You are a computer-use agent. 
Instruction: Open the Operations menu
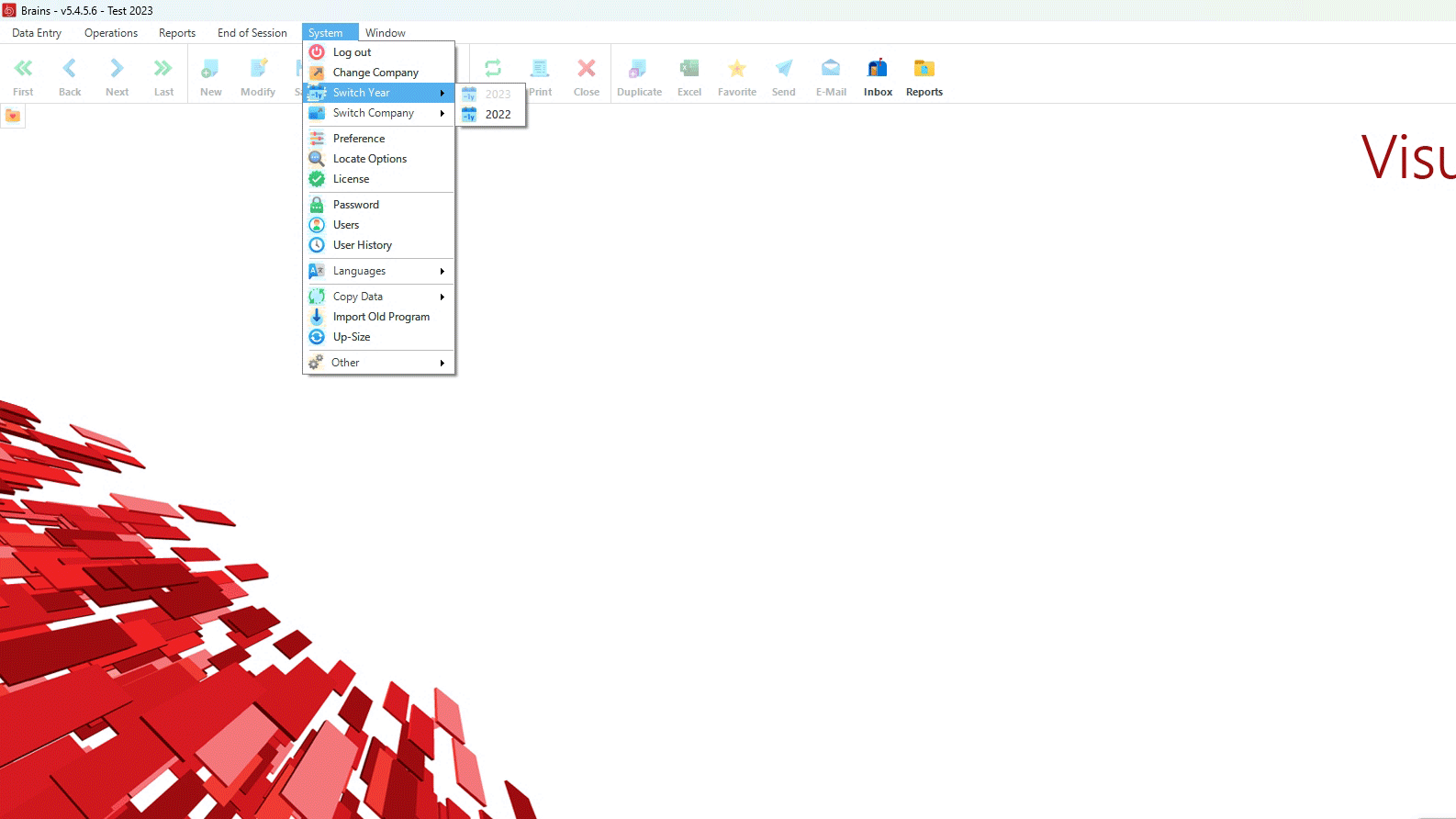coord(111,33)
